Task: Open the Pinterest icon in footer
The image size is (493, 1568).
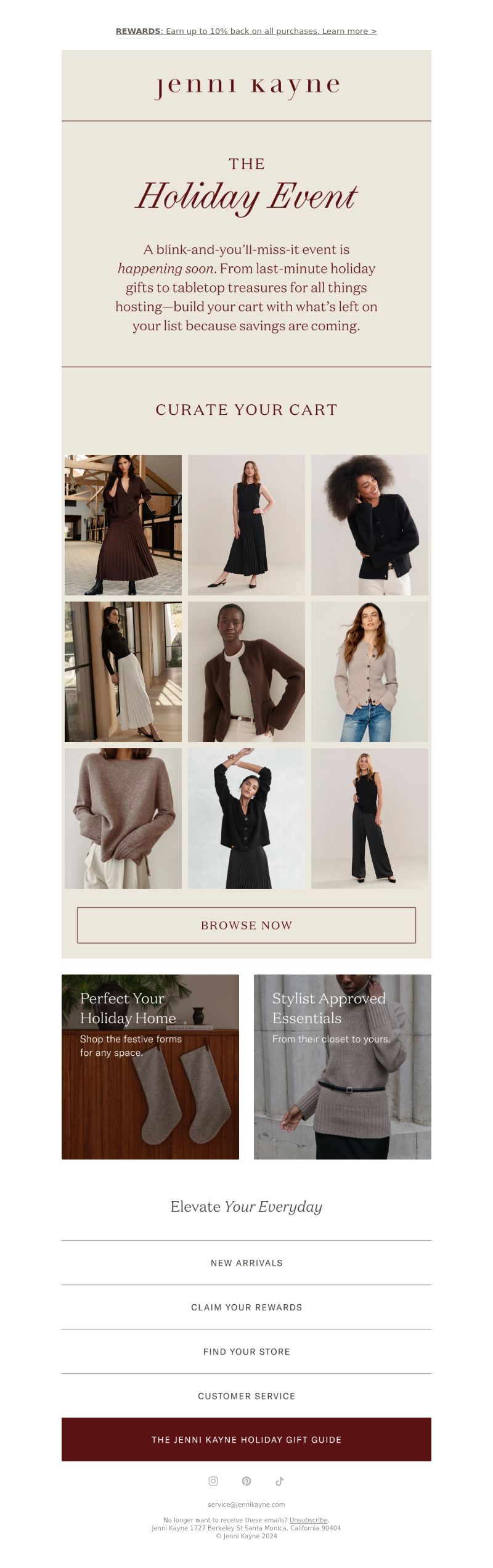Action: point(246,1480)
